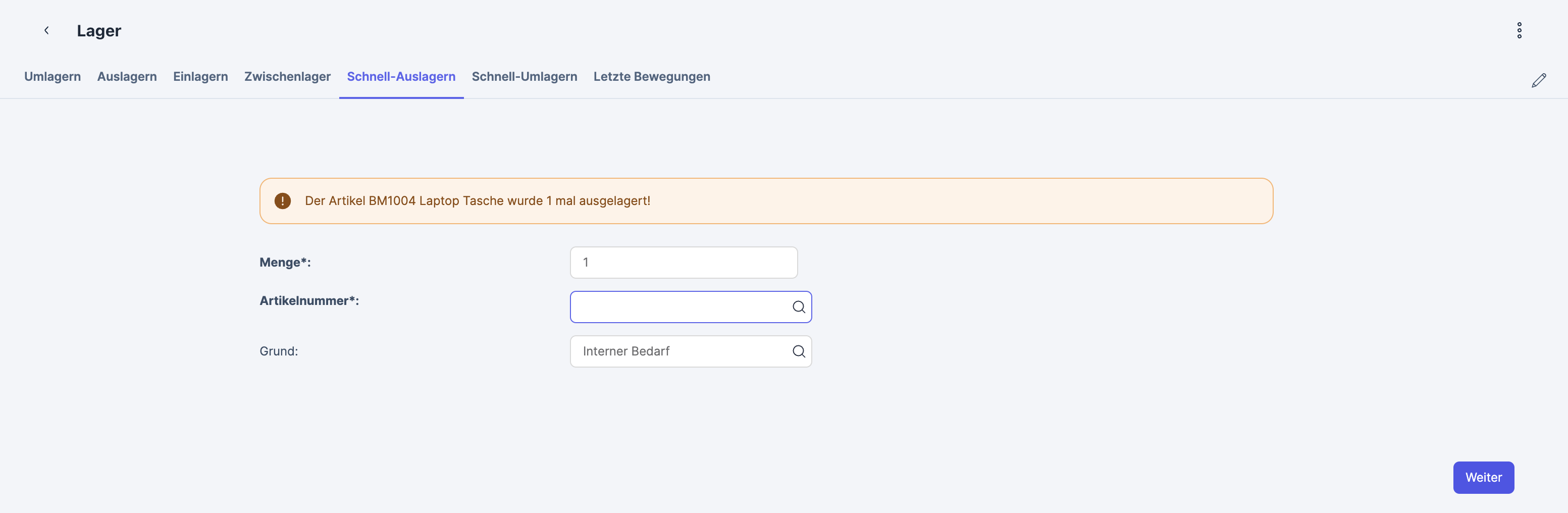Click the Grund field showing Interner Bedarf
Screen dimensions: 1568x513
pos(678,352)
